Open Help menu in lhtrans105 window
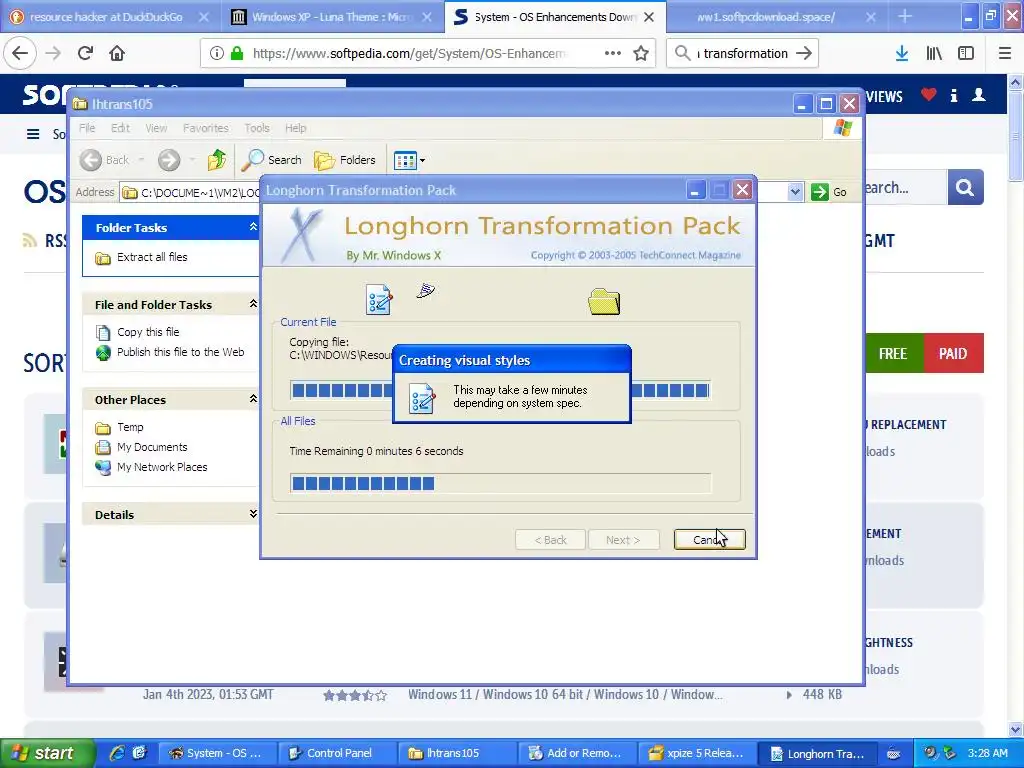 coord(295,128)
